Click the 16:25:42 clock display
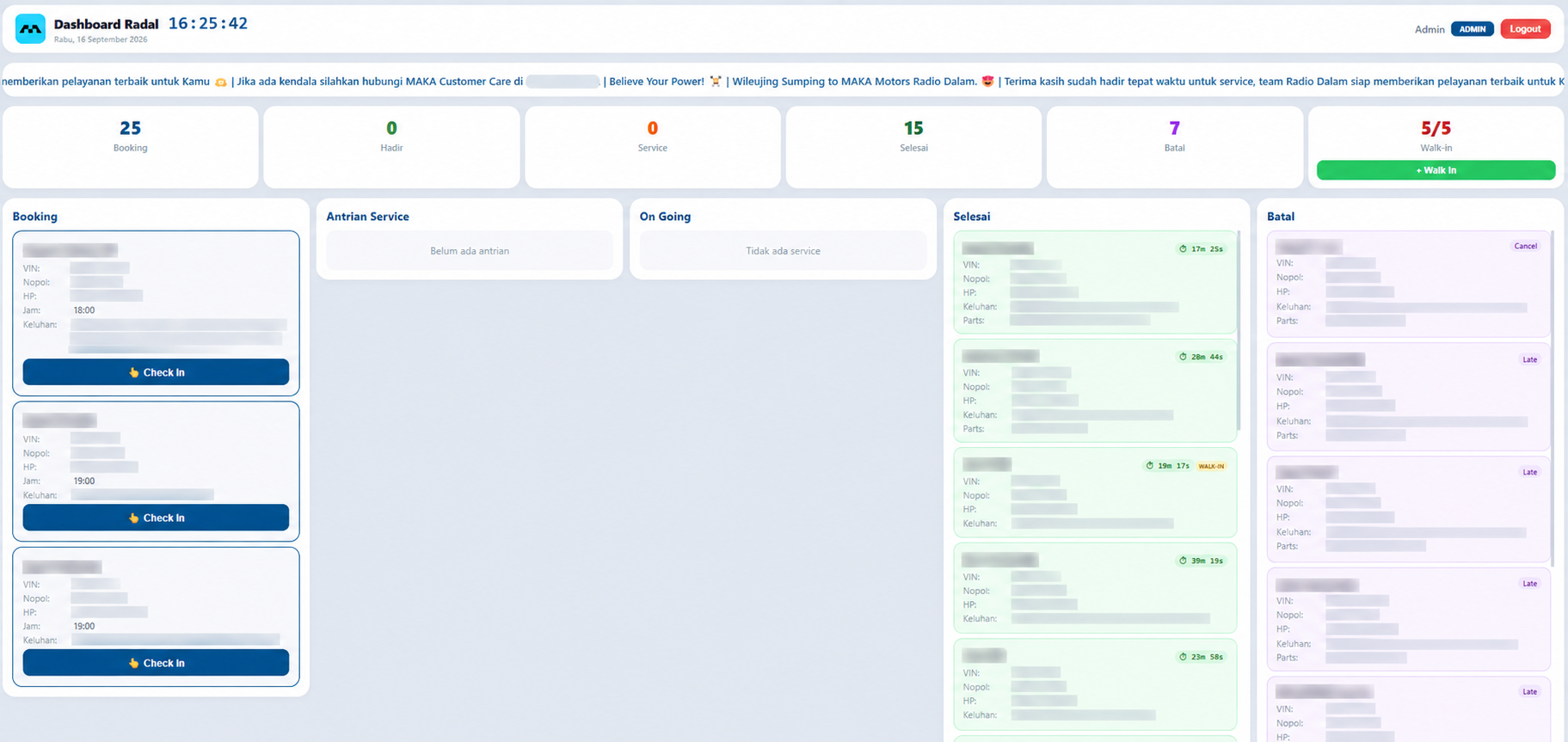 pos(208,23)
